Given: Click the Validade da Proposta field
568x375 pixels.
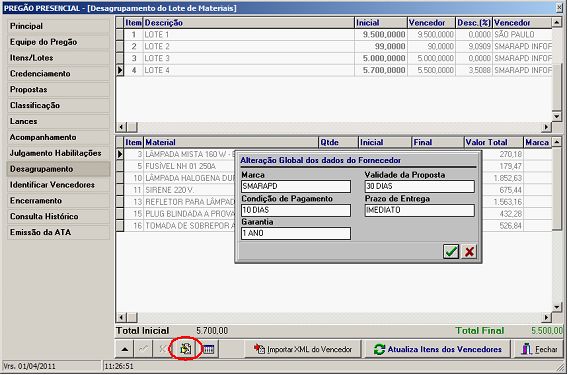Looking at the screenshot, I should [420, 187].
